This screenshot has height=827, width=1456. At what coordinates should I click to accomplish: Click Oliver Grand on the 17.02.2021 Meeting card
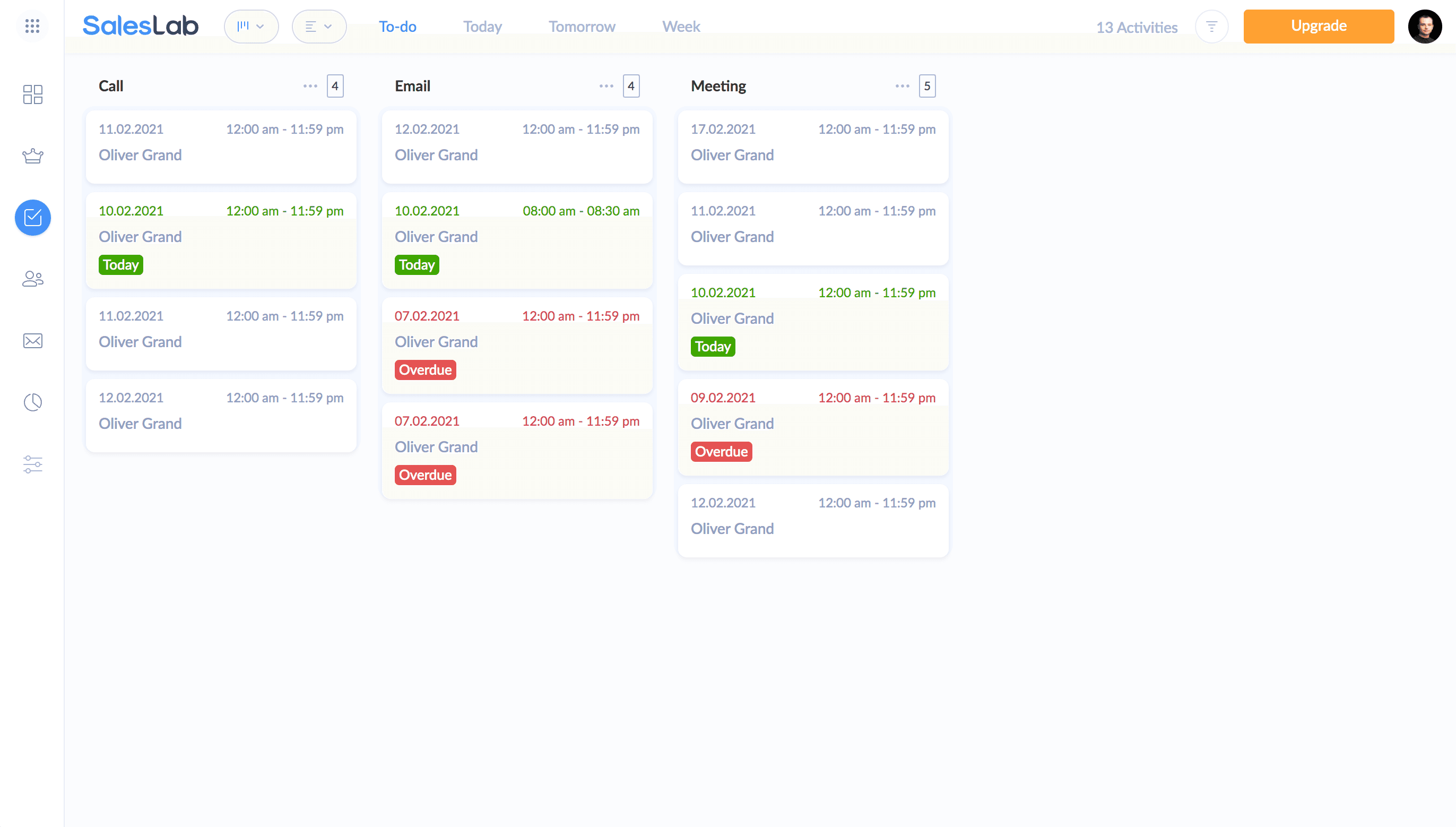(732, 155)
